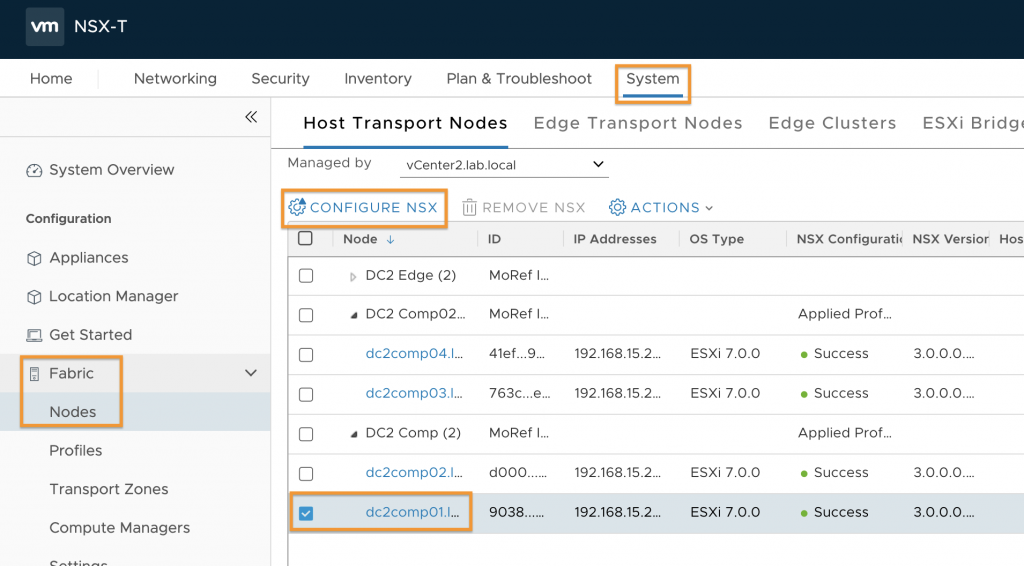Viewport: 1024px width, 566px height.
Task: Open the Managed by vCenter2.lab.local dropdown
Action: pyautogui.click(x=504, y=165)
